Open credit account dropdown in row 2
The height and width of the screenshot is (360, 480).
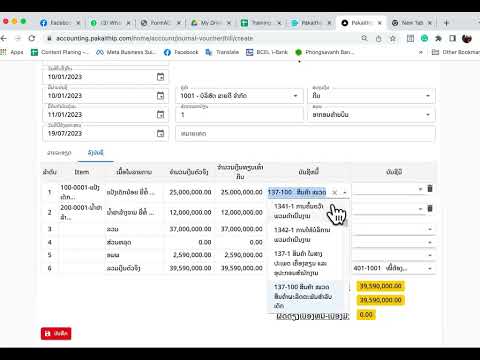click(420, 209)
